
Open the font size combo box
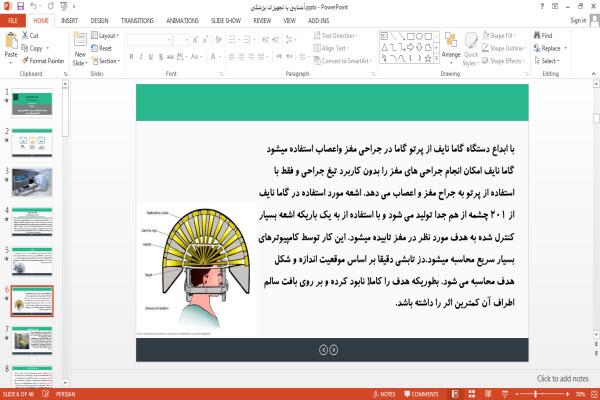(x=181, y=40)
